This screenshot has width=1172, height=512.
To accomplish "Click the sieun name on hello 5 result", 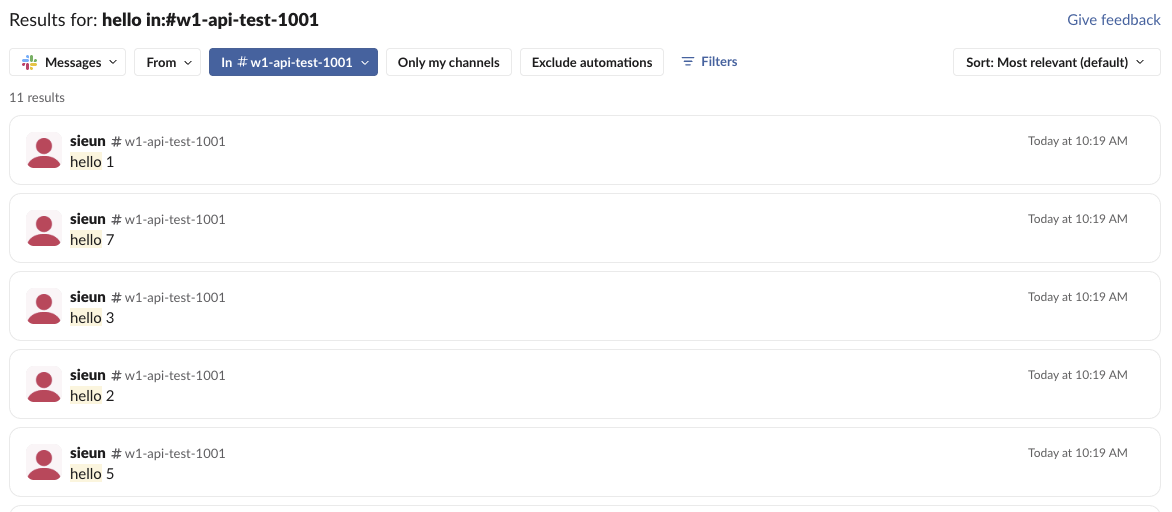I will pos(87,452).
